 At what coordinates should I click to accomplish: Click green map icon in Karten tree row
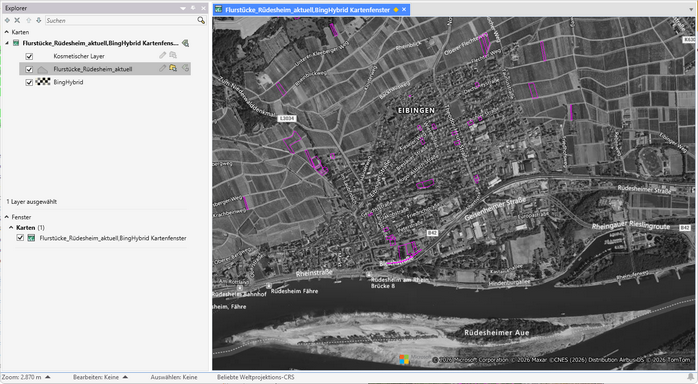coord(16,43)
